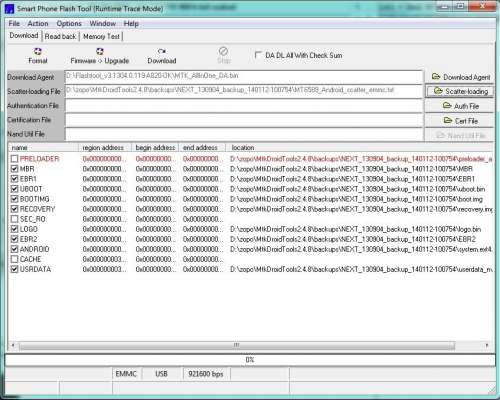Click the Nand Util File button
This screenshot has height=400, width=500.
(460, 135)
